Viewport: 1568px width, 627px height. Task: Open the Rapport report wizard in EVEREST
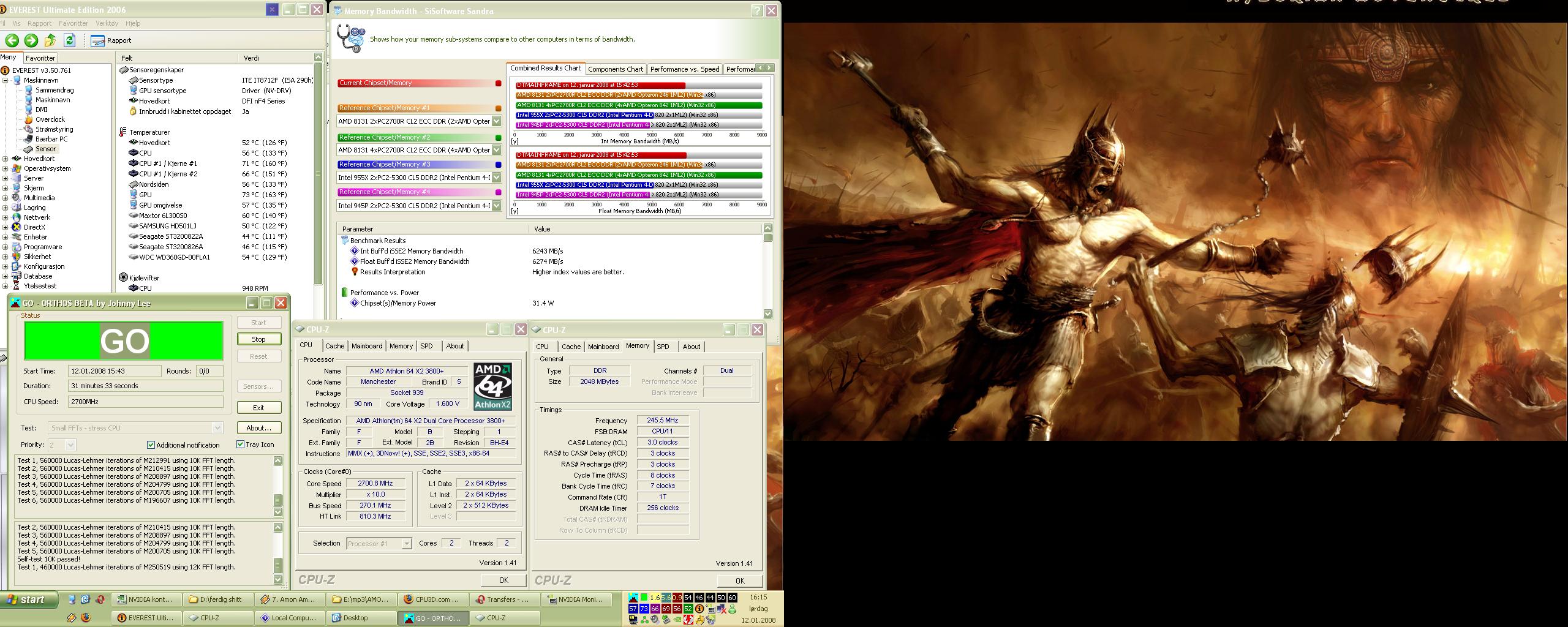(111, 40)
